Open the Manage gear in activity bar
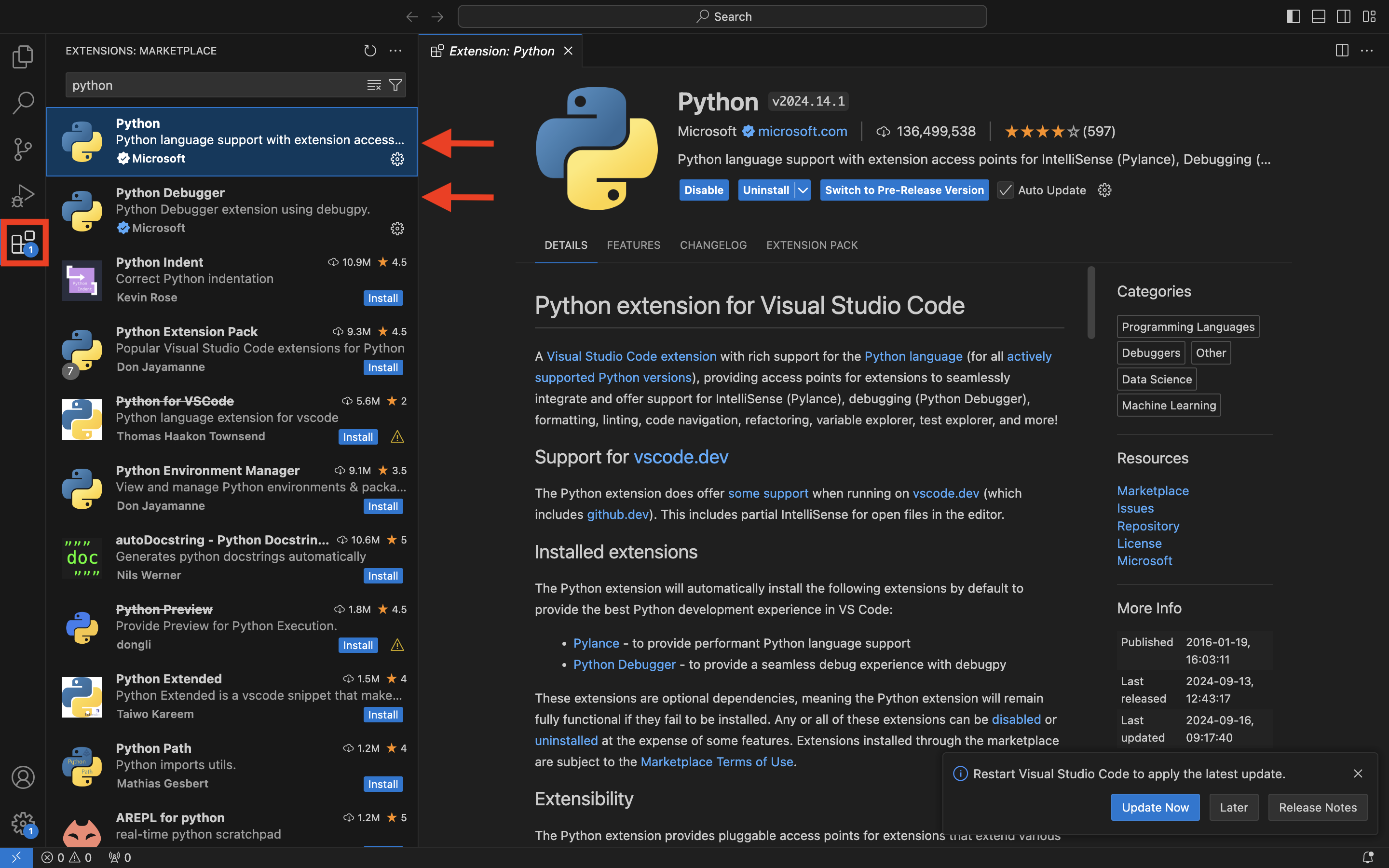This screenshot has height=868, width=1389. click(x=23, y=824)
